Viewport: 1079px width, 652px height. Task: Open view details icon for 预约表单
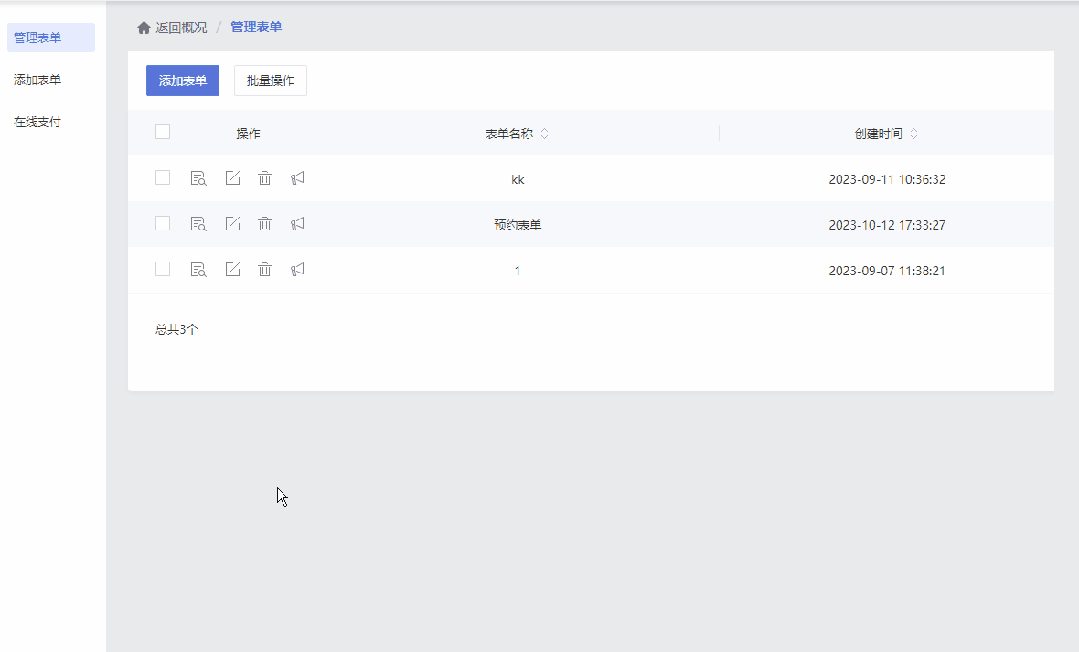(198, 224)
